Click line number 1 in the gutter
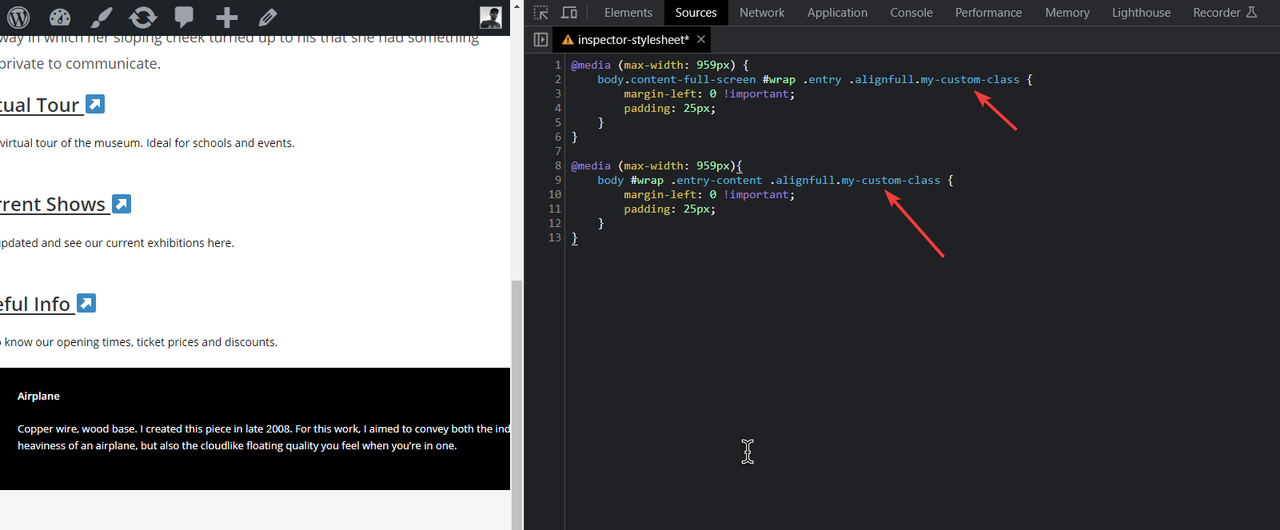 558,65
